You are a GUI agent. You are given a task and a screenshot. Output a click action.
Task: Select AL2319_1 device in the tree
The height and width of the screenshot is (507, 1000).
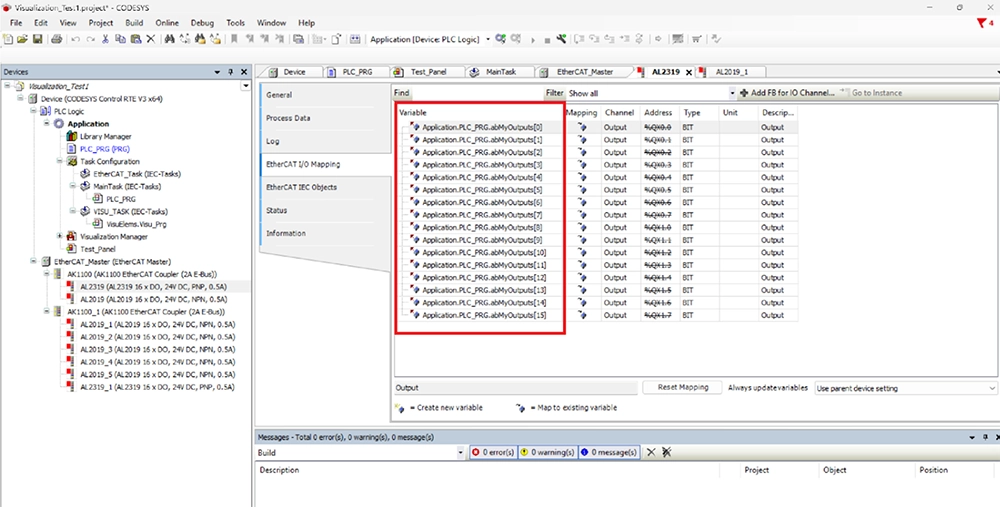click(157, 387)
